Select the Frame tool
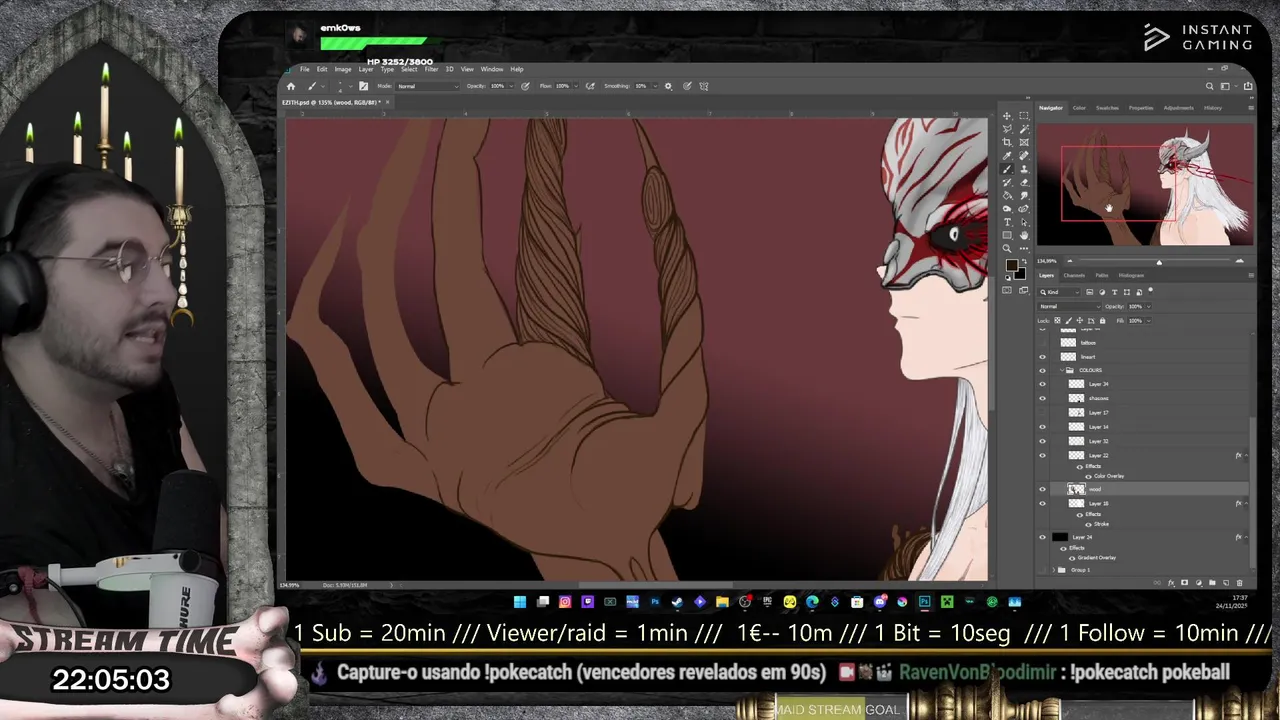The width and height of the screenshot is (1280, 720). [1024, 142]
